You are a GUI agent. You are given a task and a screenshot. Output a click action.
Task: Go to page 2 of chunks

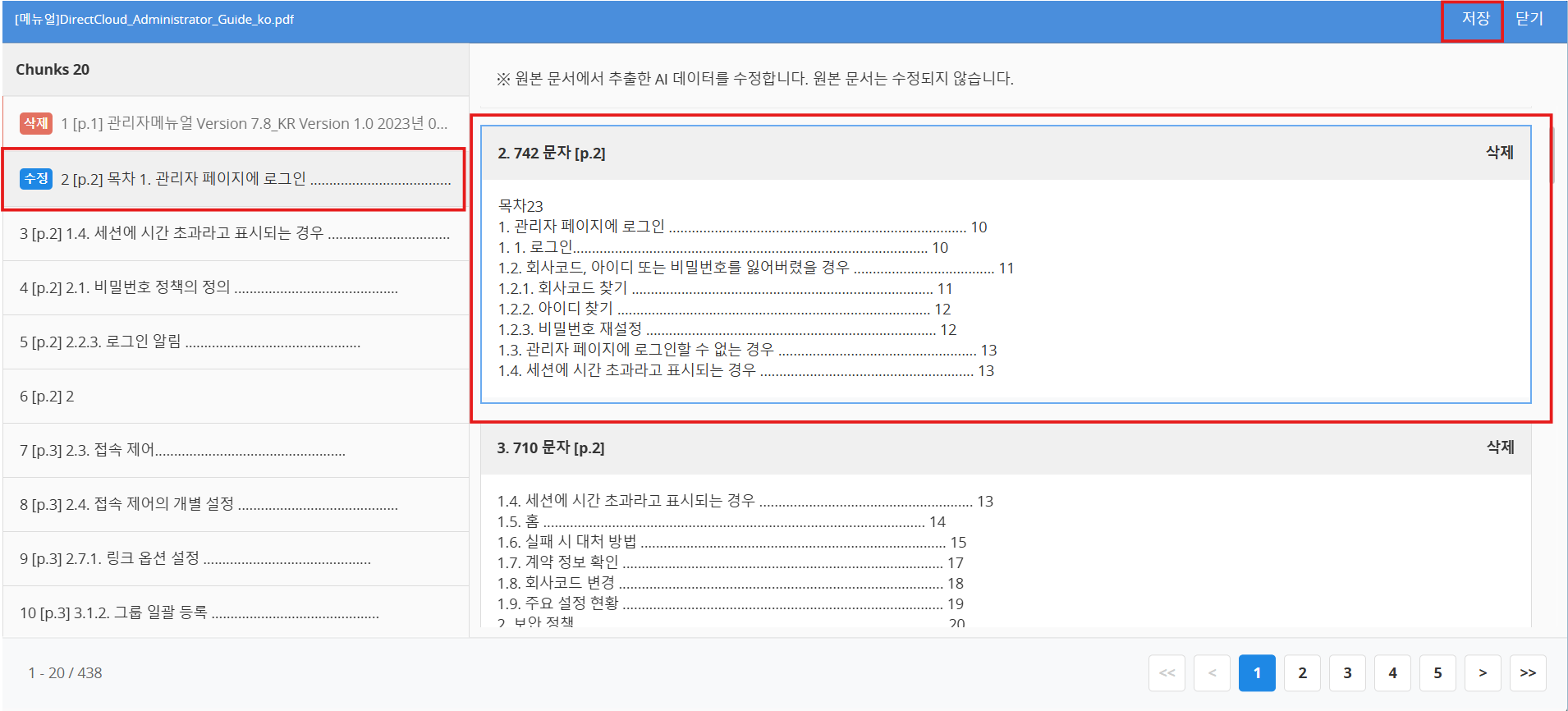[x=1302, y=673]
